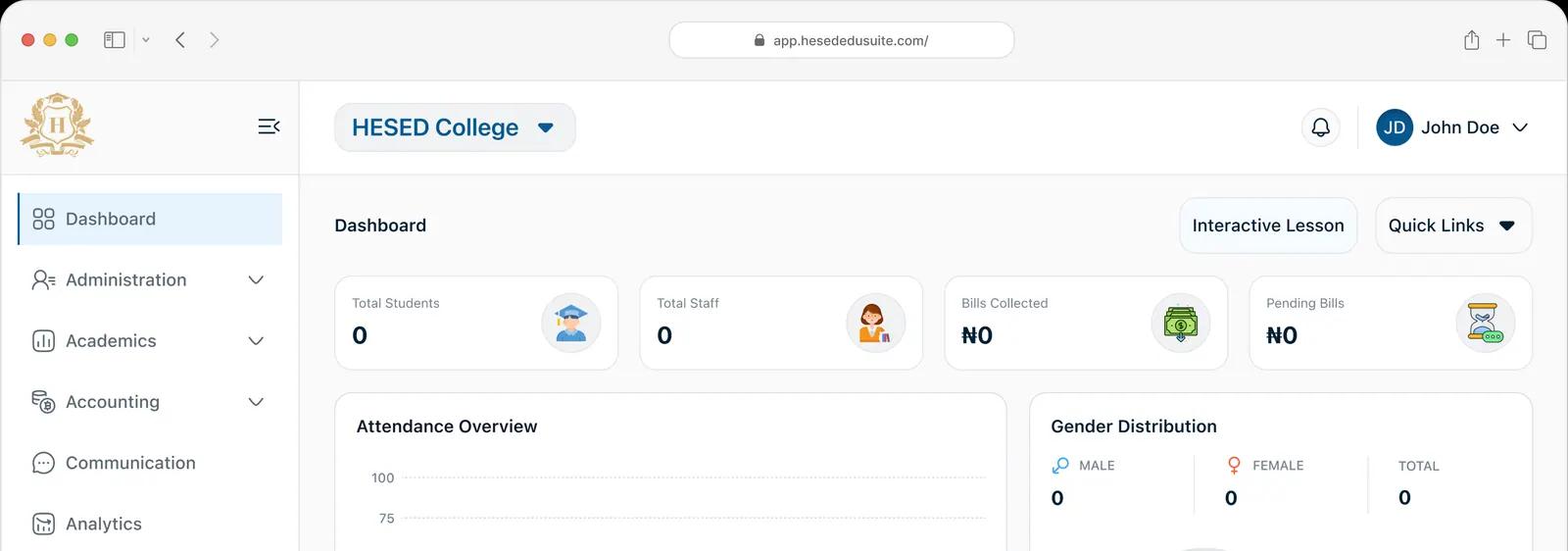Click the Dashboard page title
This screenshot has height=551, width=1568.
pos(380,225)
